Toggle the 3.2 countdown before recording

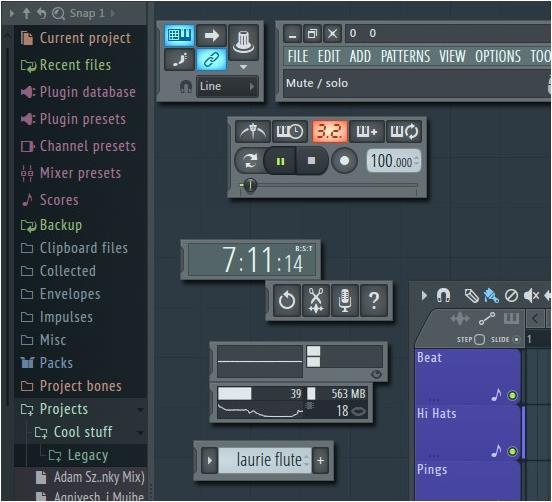330,132
